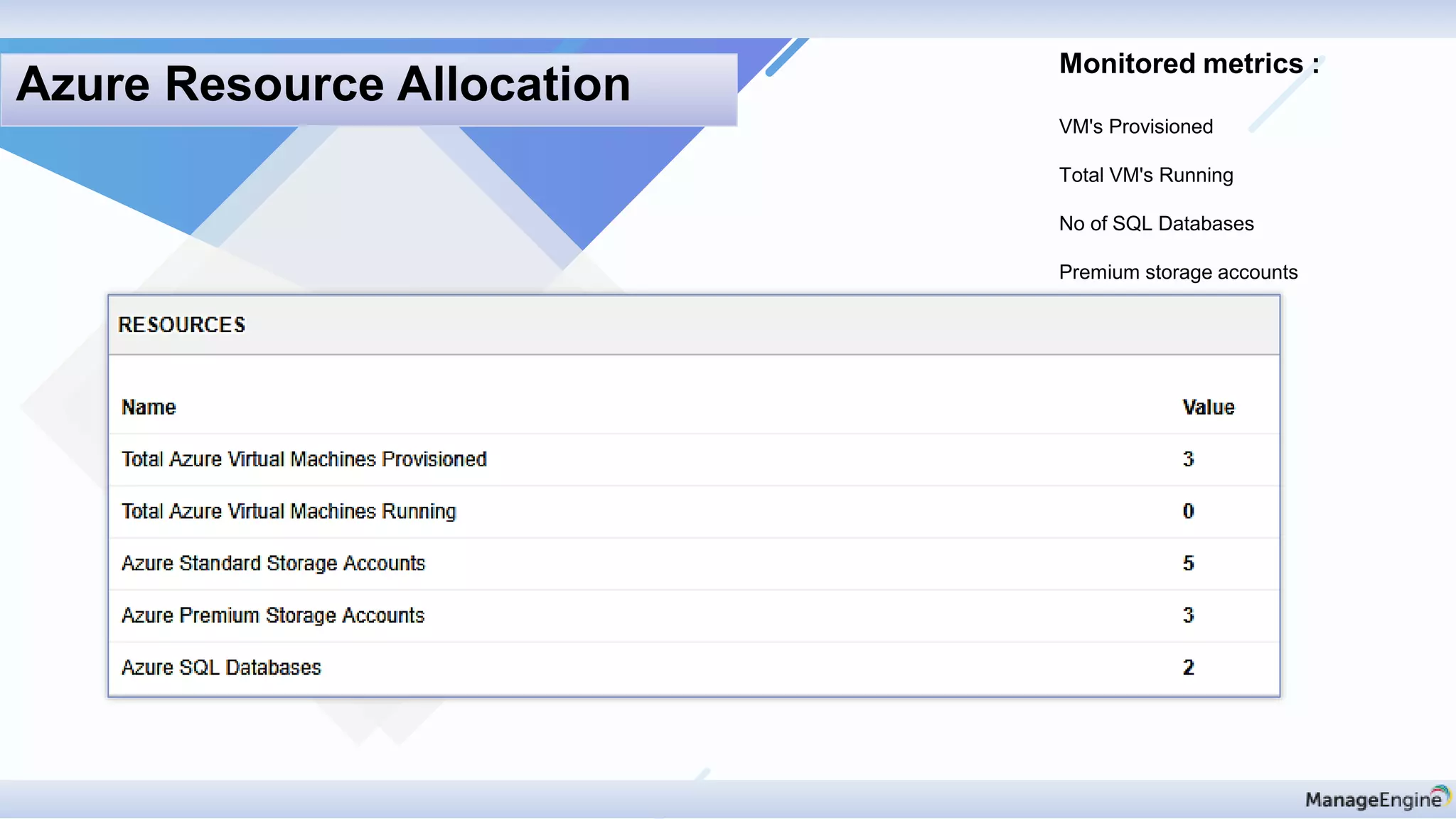
Task: Click value 3 for Virtual Machines Provisioned
Action: [1188, 459]
